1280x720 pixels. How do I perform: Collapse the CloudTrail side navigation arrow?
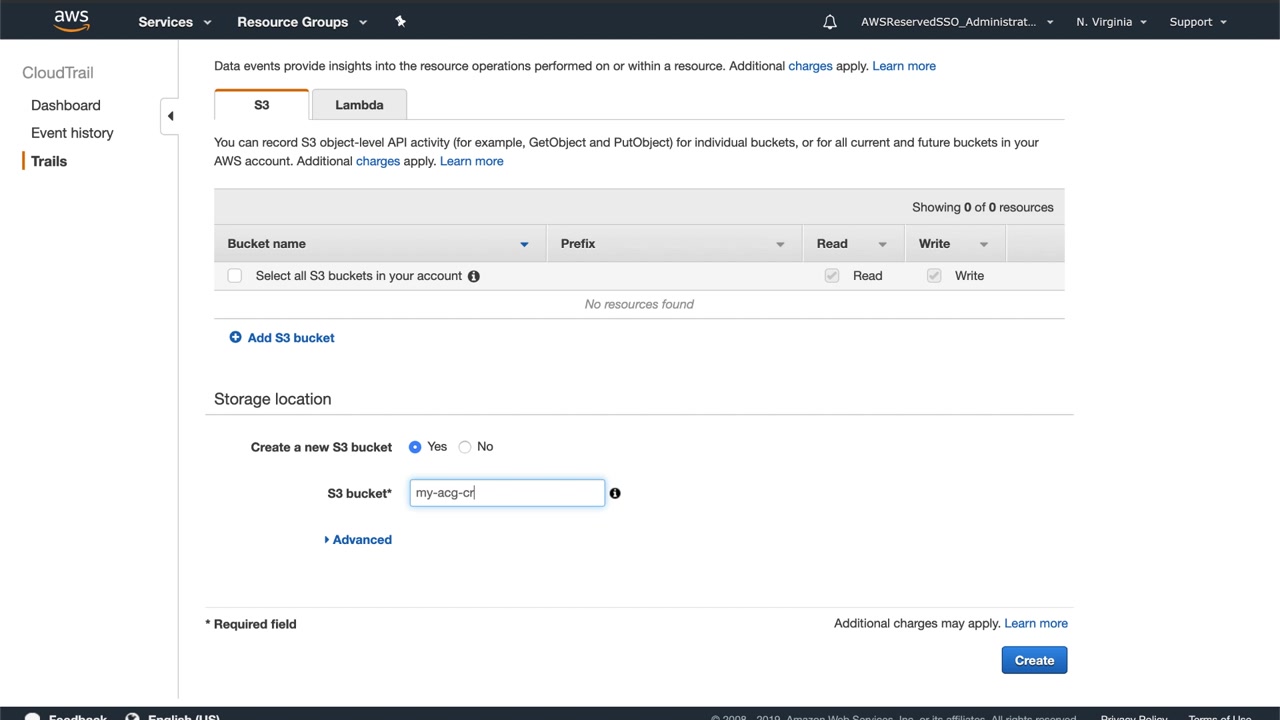tap(170, 116)
